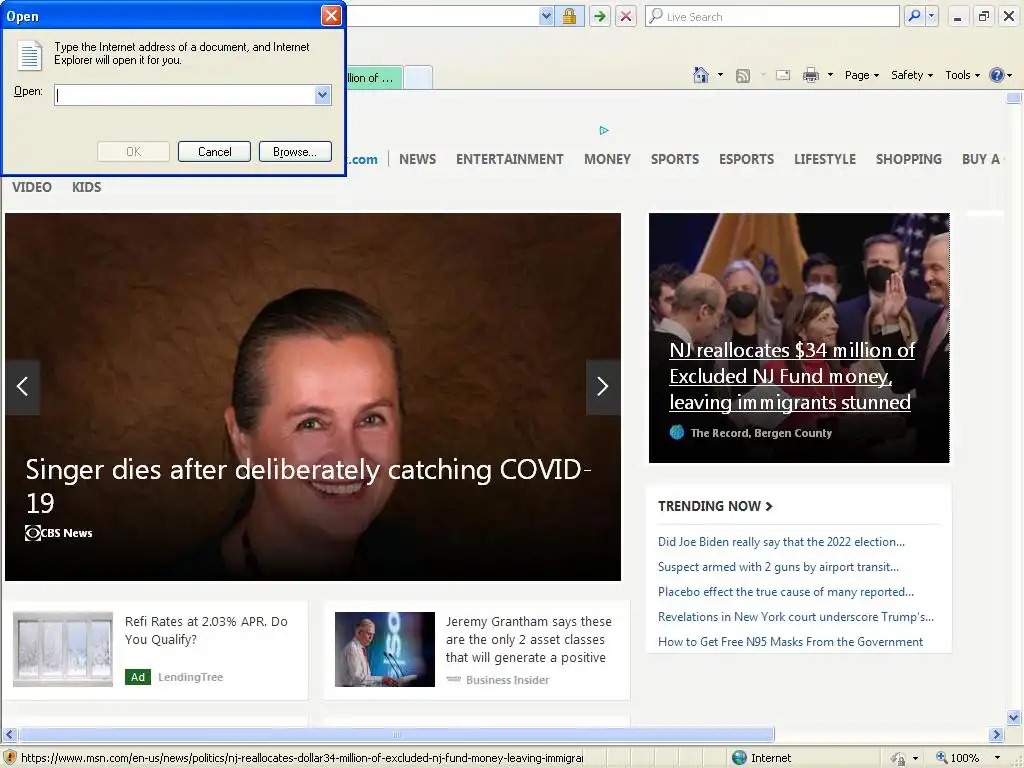Click the RSS feeds icon
The width and height of the screenshot is (1024, 768).
click(743, 76)
